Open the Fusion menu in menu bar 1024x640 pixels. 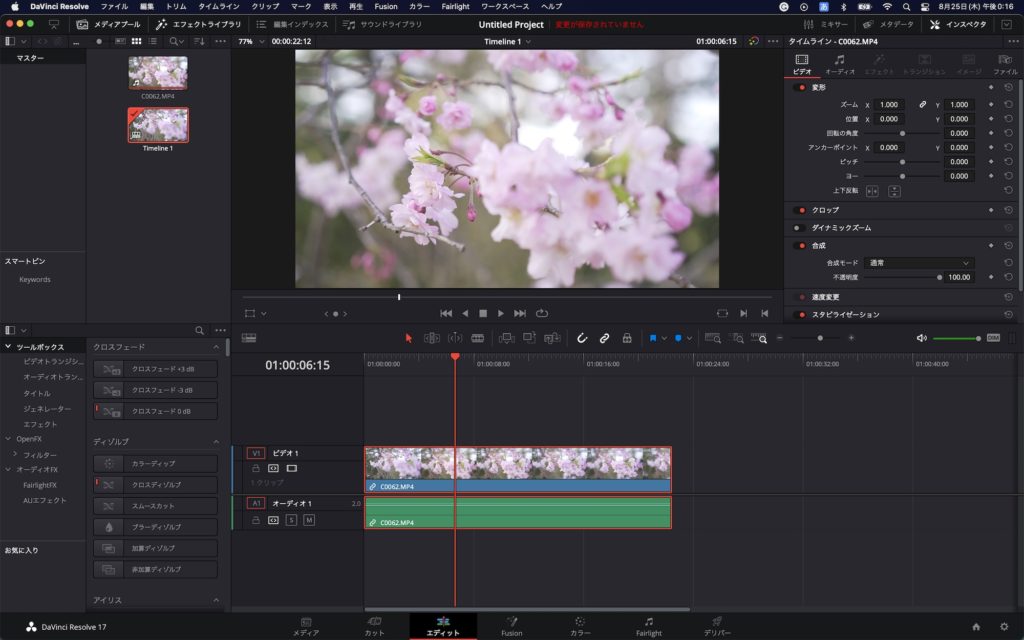click(x=386, y=6)
